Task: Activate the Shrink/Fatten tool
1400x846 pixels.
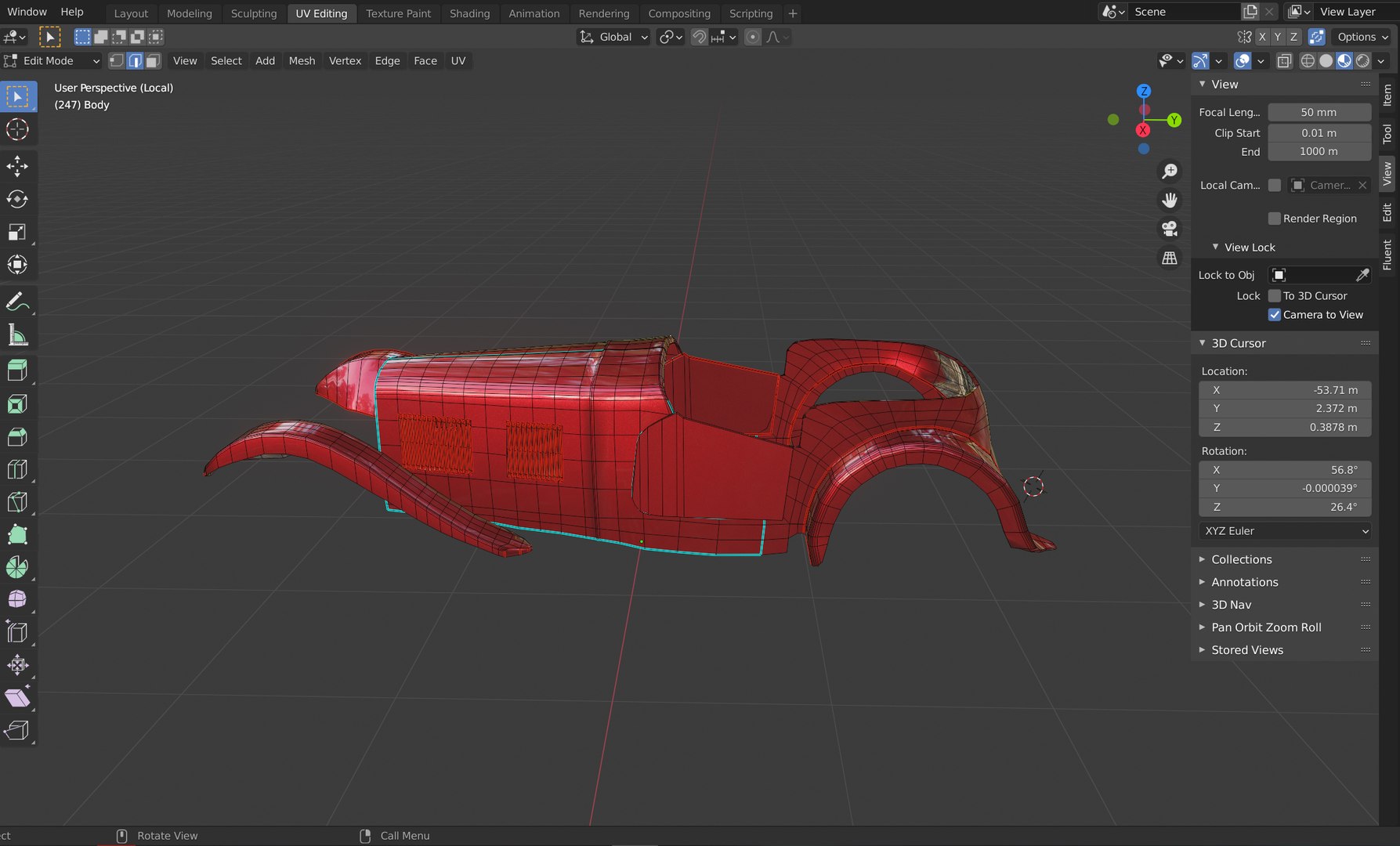Action: (x=17, y=665)
